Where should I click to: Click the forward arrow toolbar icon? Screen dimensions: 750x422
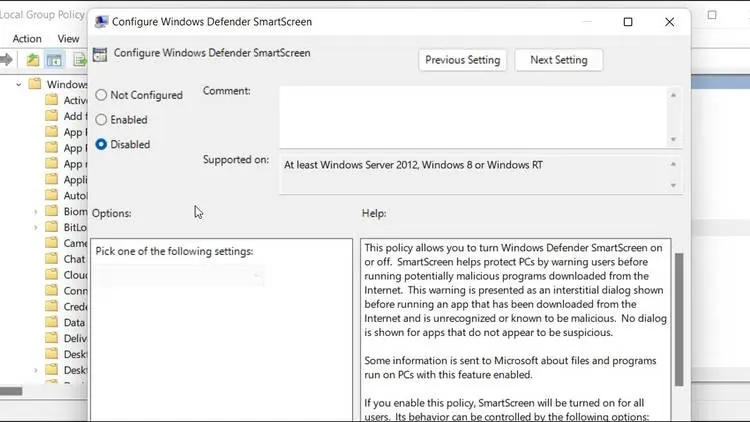click(8, 60)
